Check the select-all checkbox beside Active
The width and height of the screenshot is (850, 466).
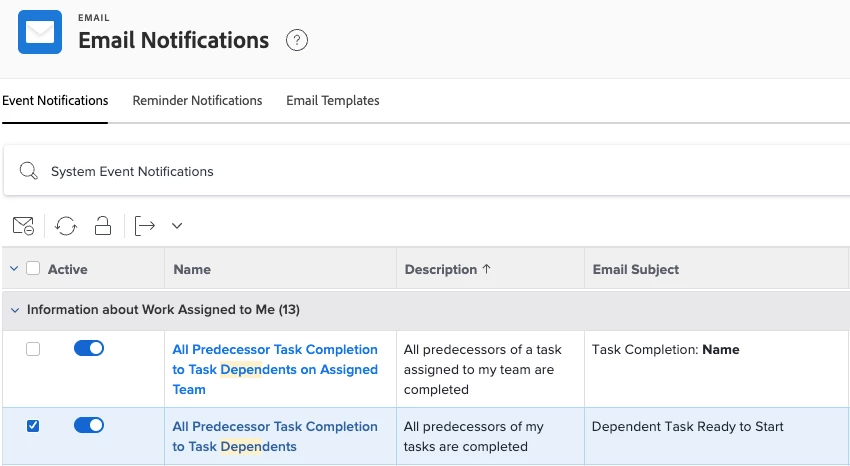pos(33,269)
